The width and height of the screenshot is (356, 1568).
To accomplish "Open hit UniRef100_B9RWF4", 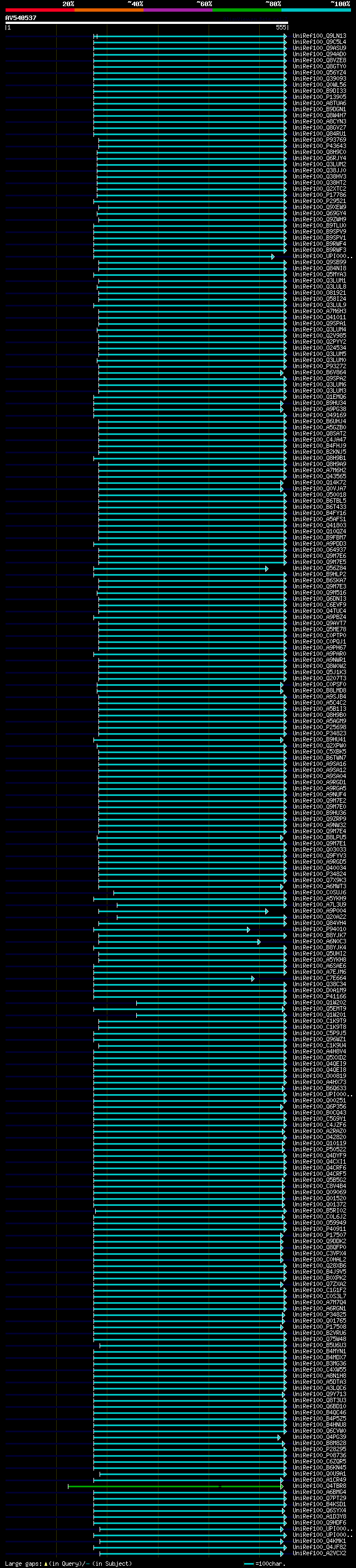I will tap(319, 244).
